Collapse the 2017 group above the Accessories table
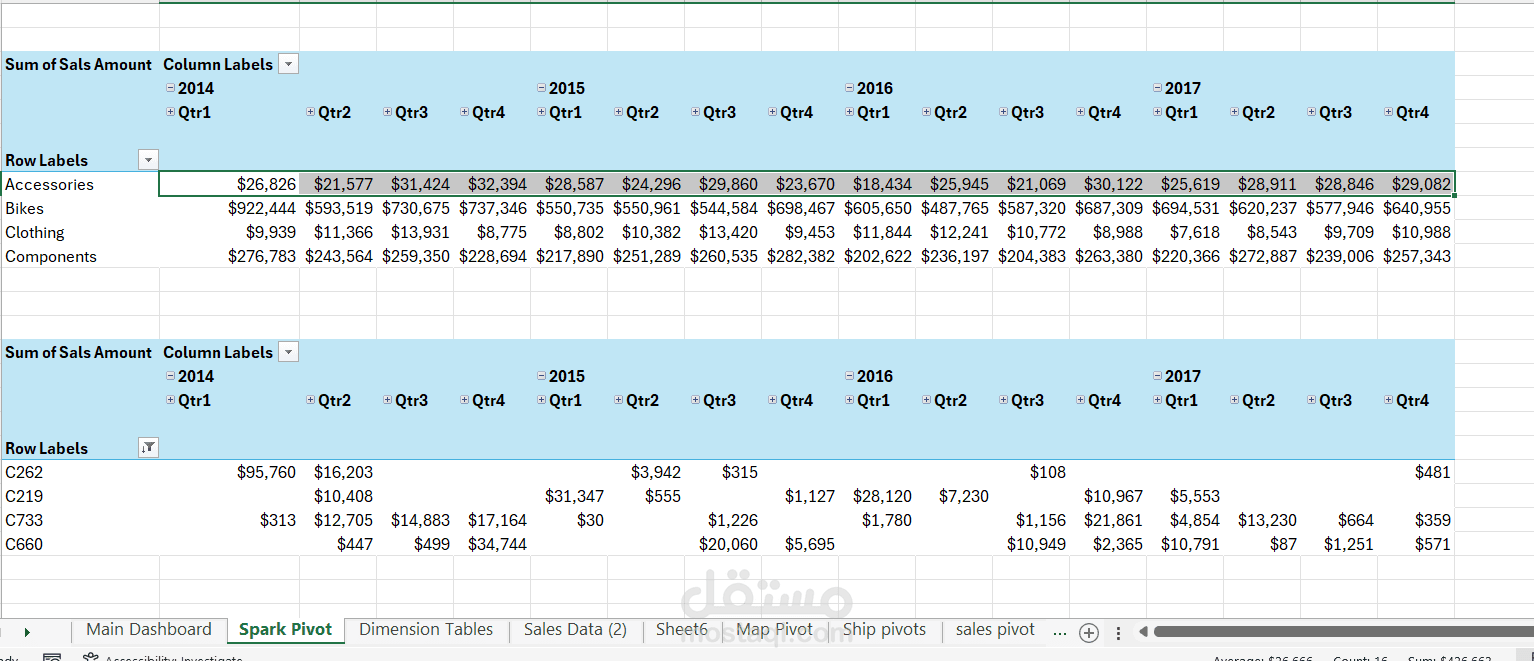Viewport: 1534px width, 661px height. click(1157, 88)
